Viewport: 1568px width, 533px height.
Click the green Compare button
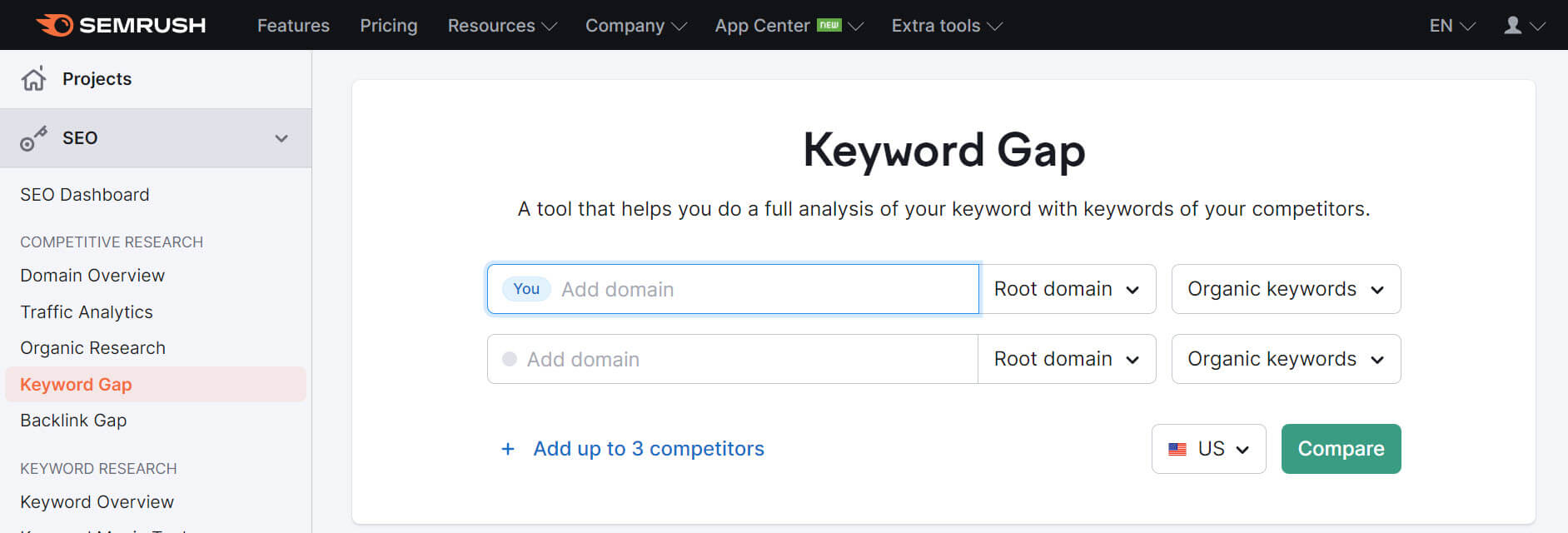(x=1341, y=449)
